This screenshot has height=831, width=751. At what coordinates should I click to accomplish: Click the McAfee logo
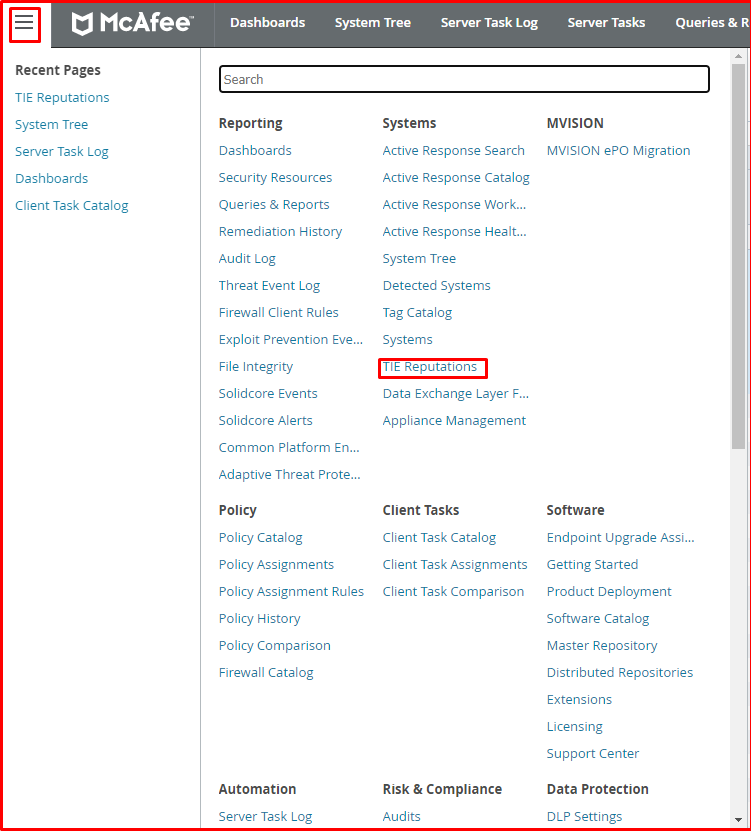(132, 23)
